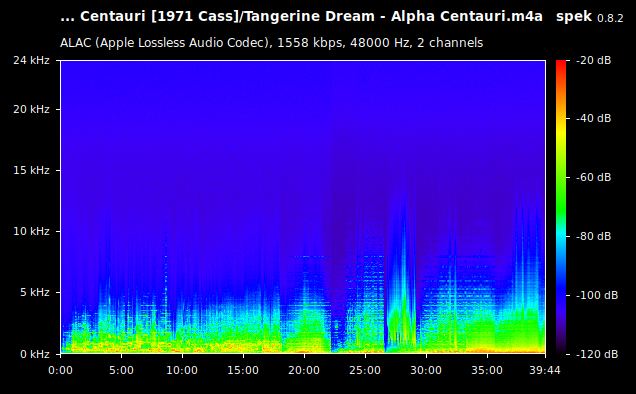Click the "30:00" time axis label
Image resolution: width=636 pixels, height=394 pixels.
(x=426, y=370)
